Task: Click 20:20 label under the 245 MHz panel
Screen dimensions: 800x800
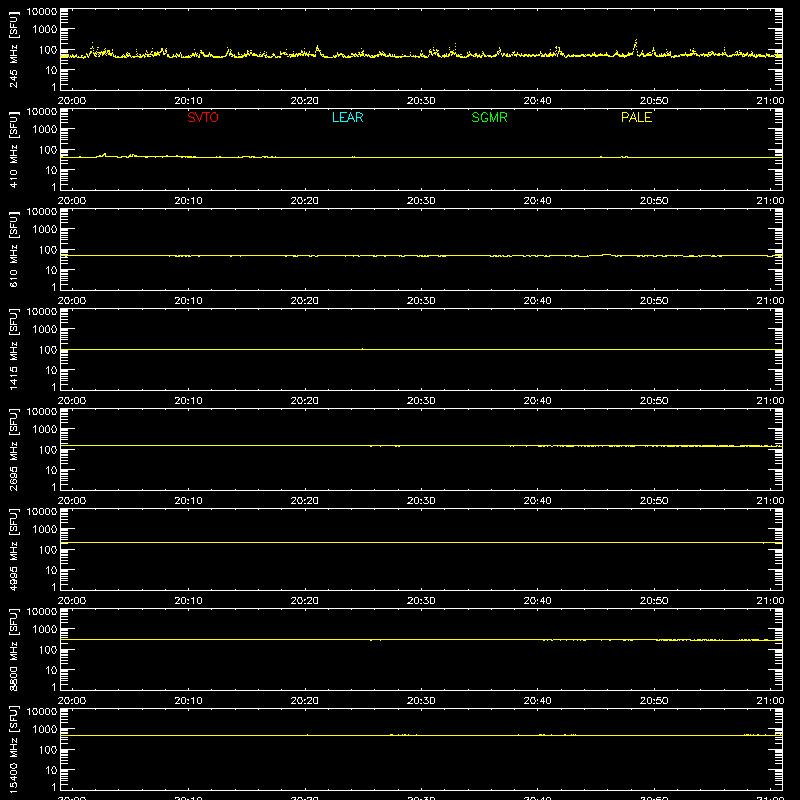Action: point(305,101)
